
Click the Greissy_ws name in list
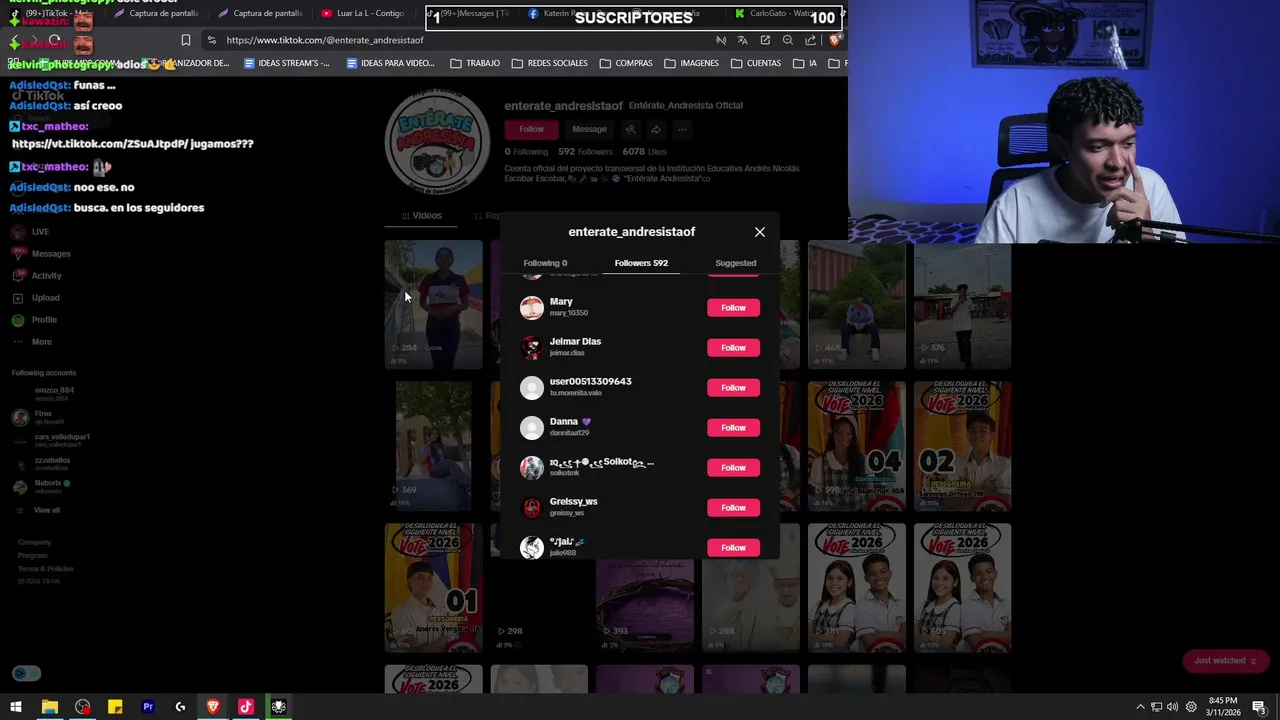pos(573,502)
